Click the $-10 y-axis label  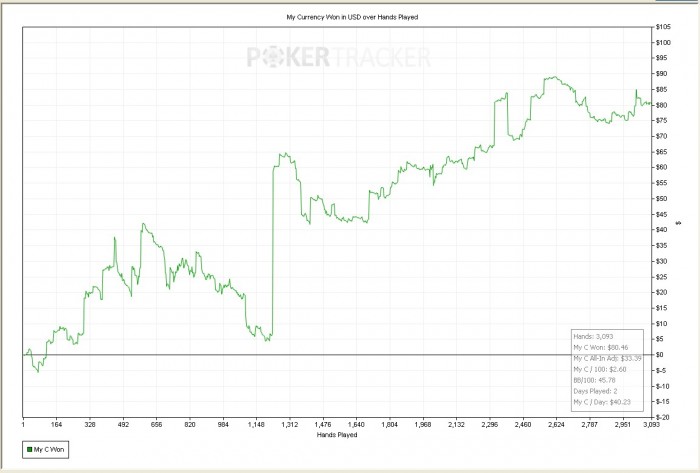pyautogui.click(x=662, y=386)
